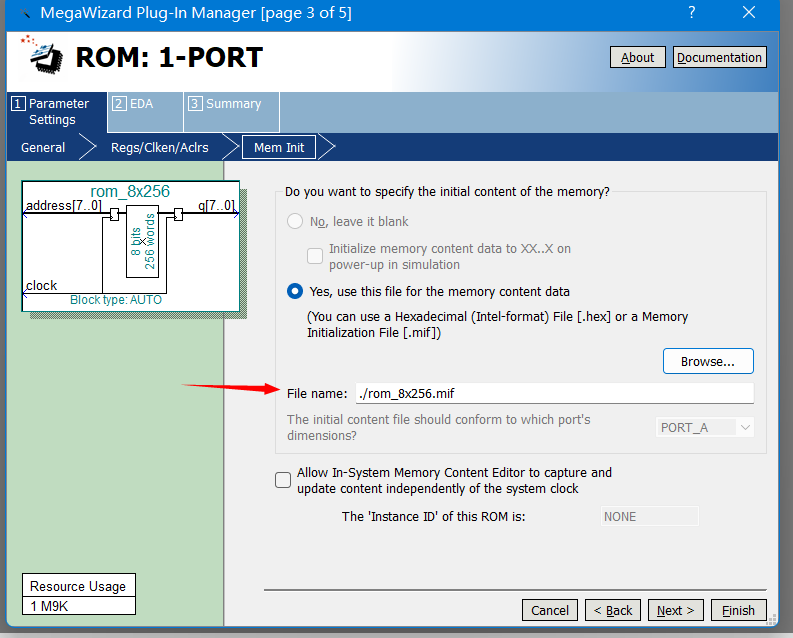This screenshot has height=638, width=793.
Task: Open the Summary tab
Action: (x=232, y=112)
